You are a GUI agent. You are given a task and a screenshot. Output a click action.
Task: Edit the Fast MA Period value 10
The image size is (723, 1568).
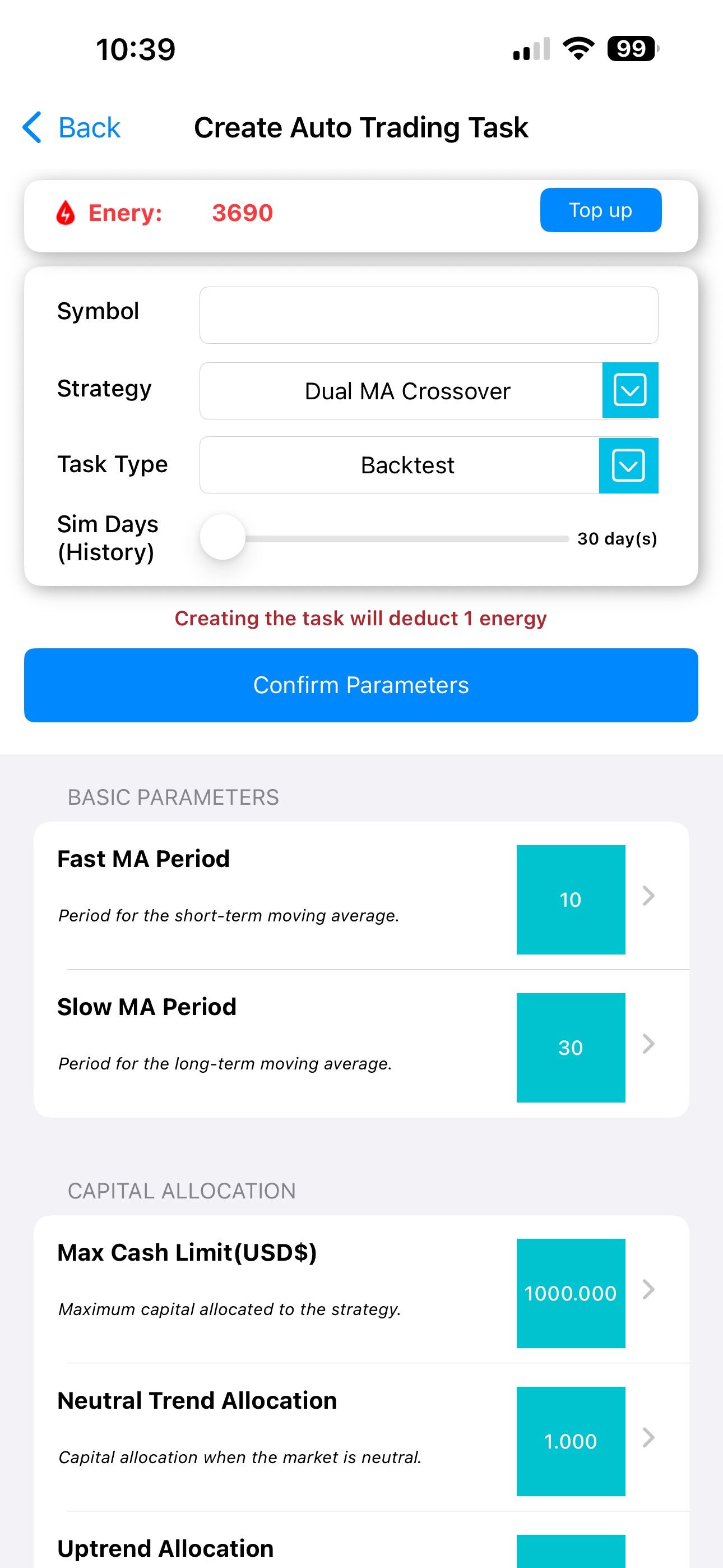(570, 900)
